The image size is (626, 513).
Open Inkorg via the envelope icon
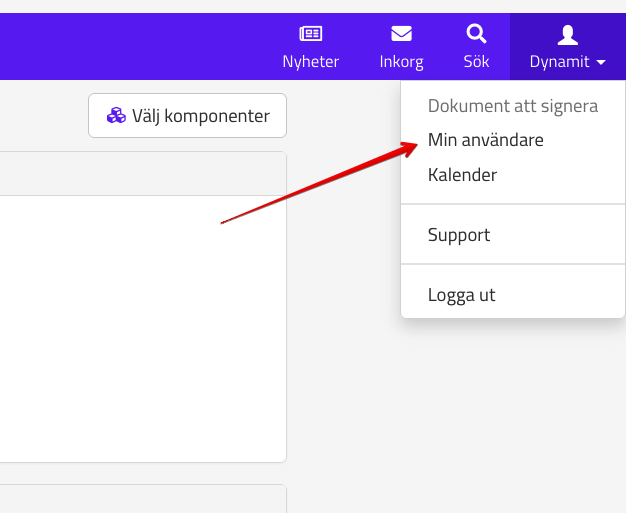[401, 34]
